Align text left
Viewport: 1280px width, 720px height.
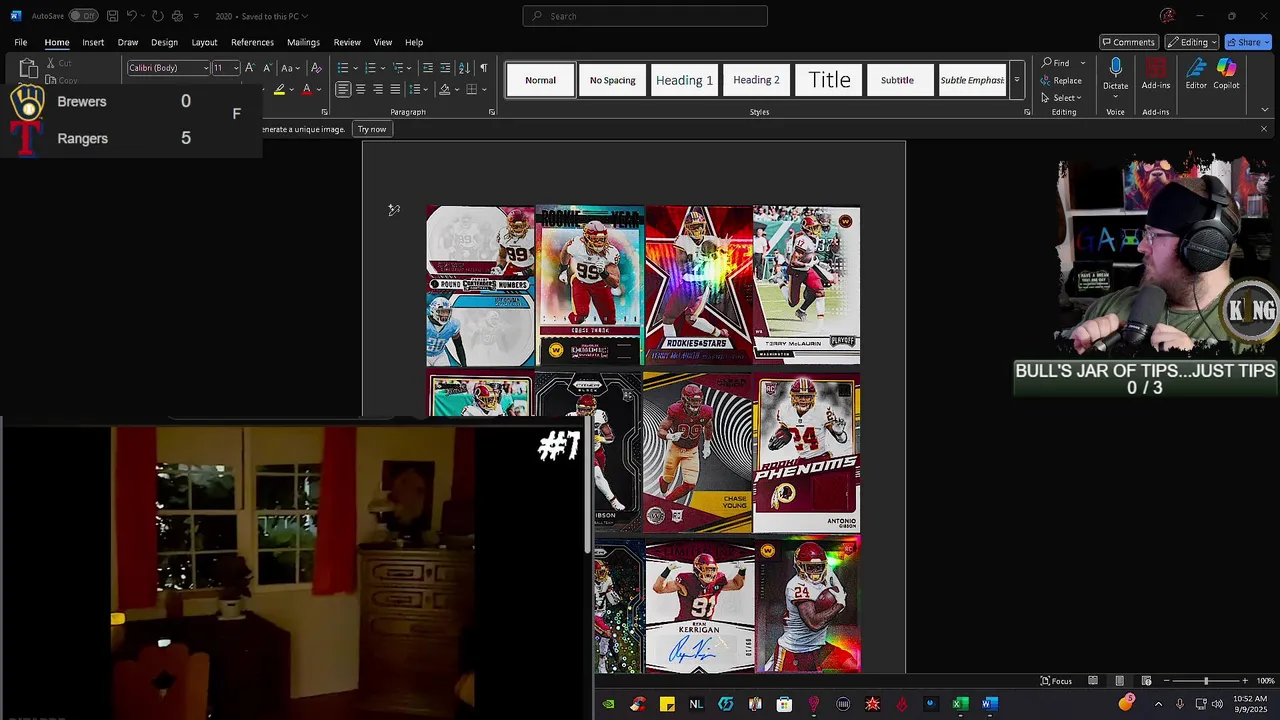343,89
